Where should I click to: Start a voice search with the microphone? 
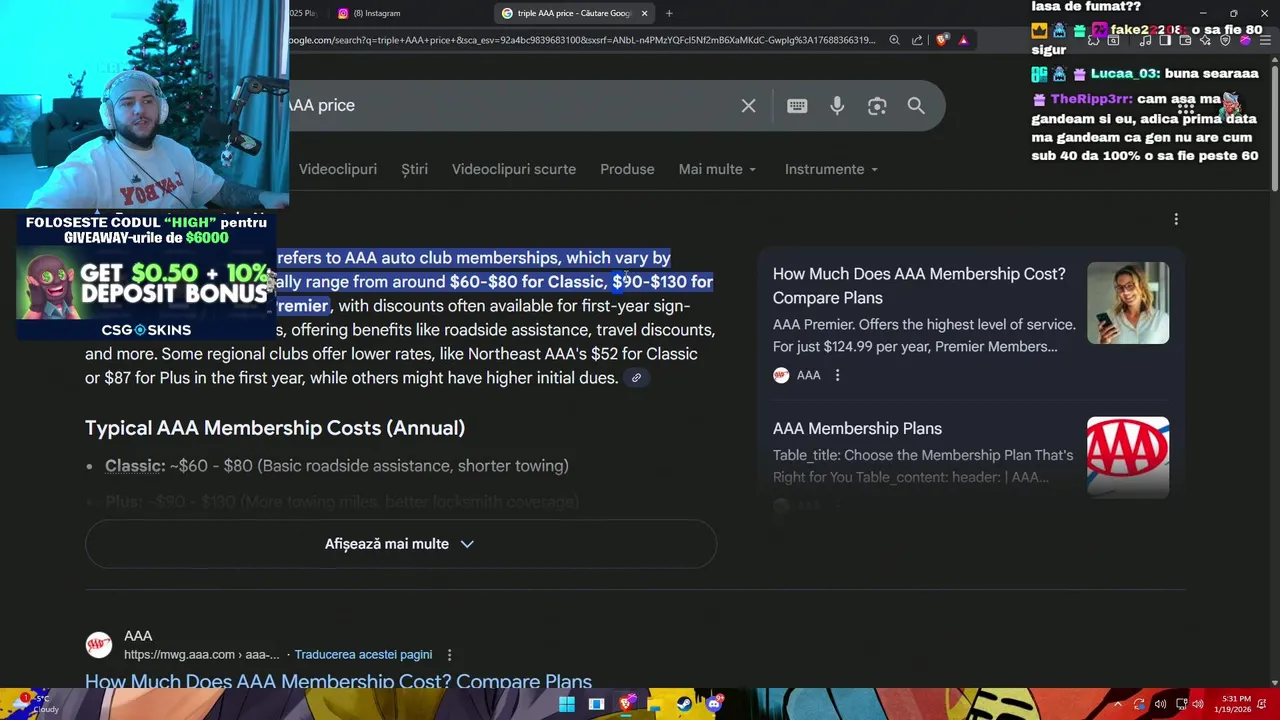tap(837, 105)
